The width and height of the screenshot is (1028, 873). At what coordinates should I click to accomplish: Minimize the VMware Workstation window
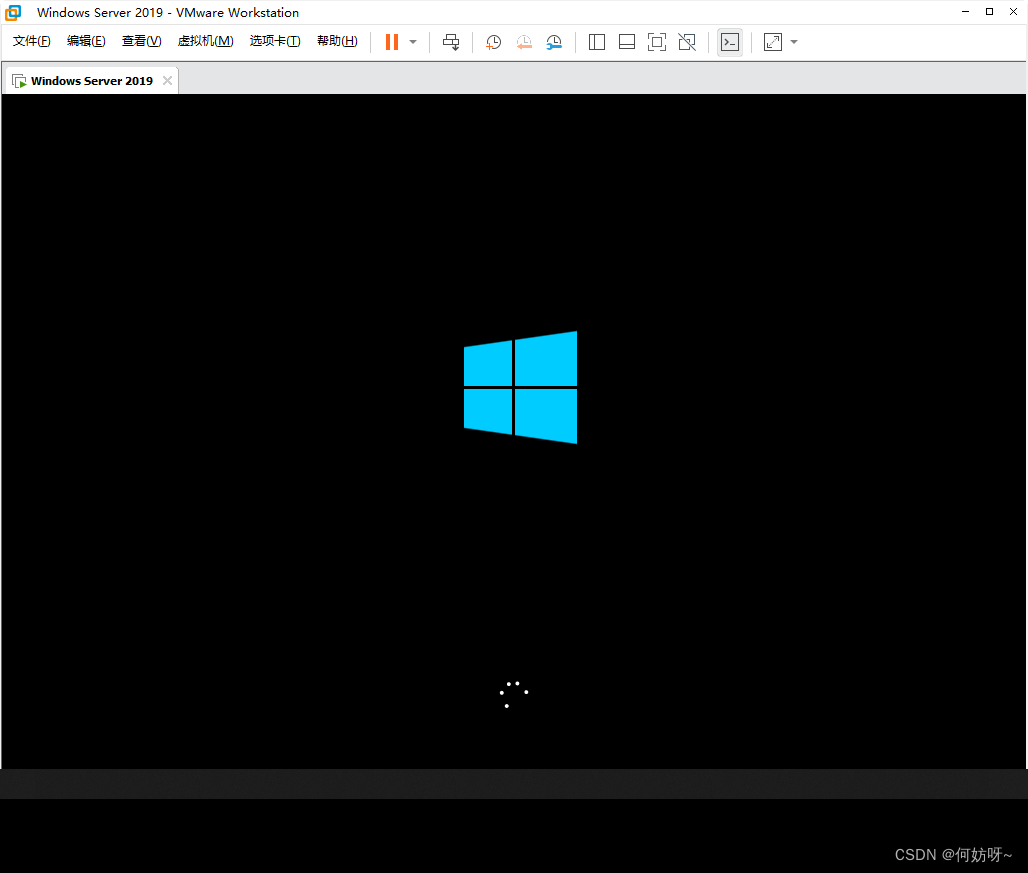pyautogui.click(x=965, y=12)
